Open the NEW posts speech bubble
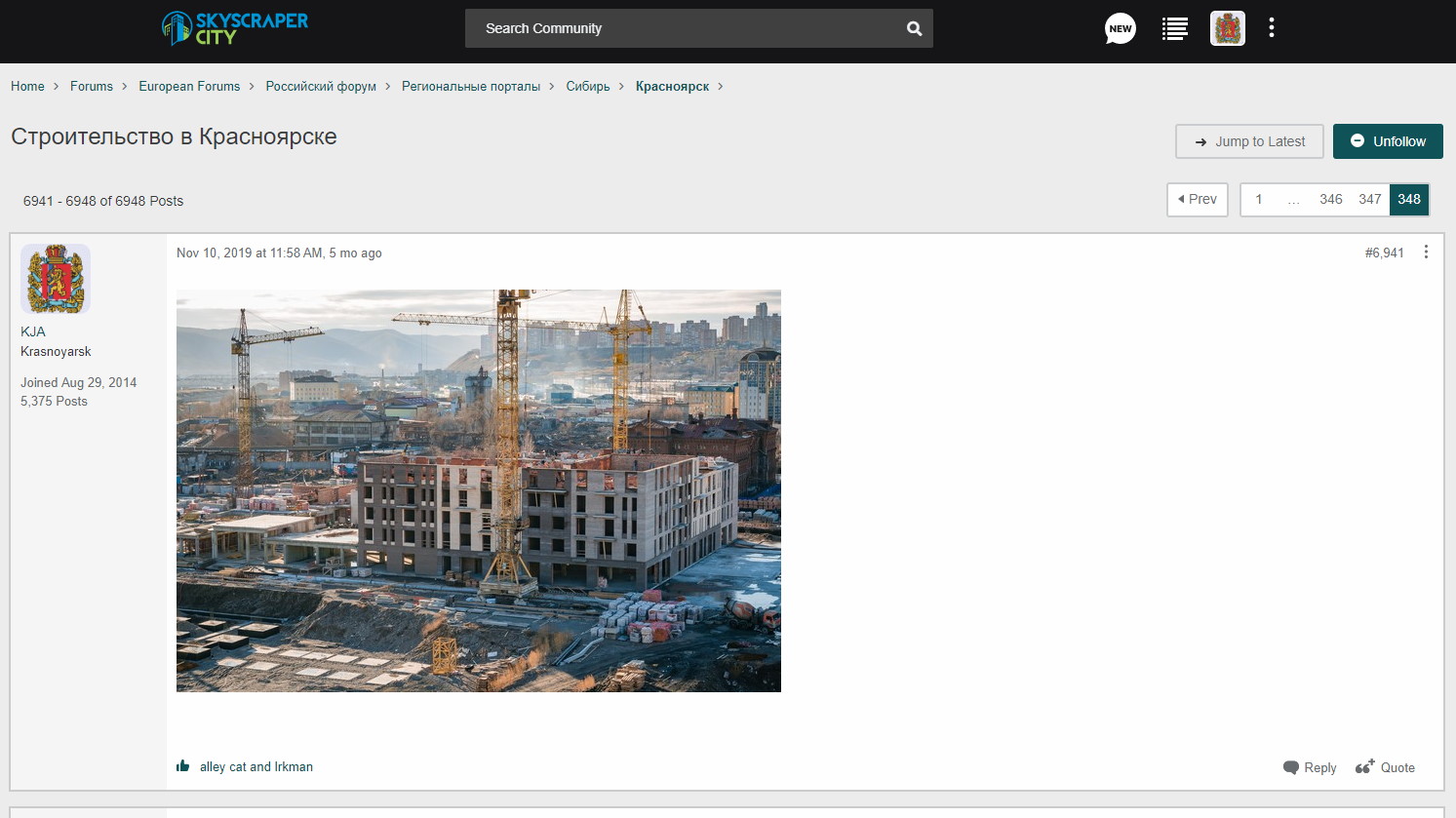1456x818 pixels. (1120, 28)
